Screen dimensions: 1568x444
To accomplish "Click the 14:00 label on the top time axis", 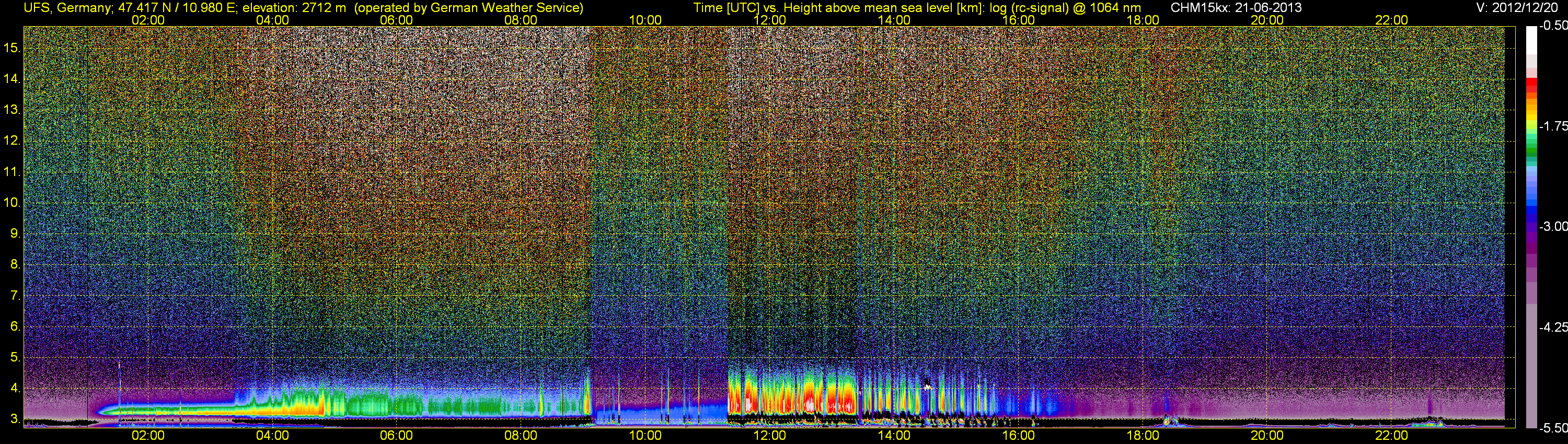I will tap(894, 20).
